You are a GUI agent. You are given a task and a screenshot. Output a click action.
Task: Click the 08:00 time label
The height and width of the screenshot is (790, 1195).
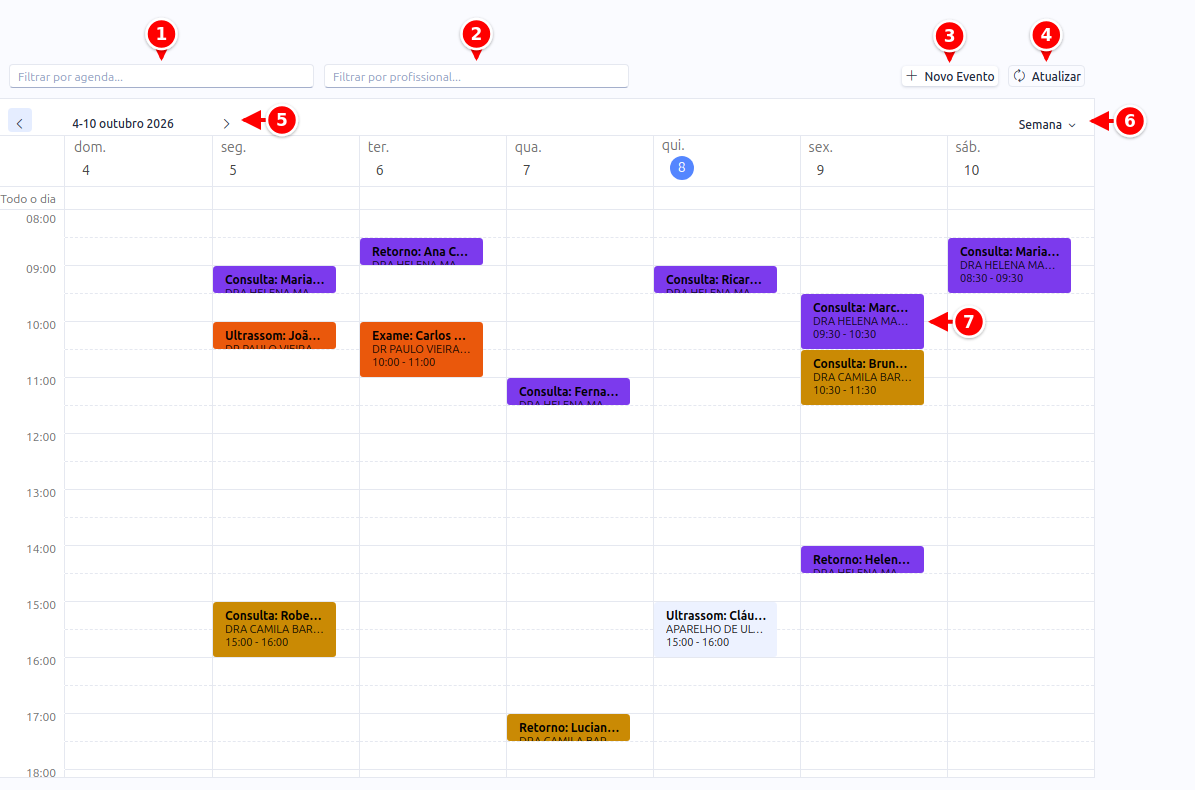[x=41, y=219]
